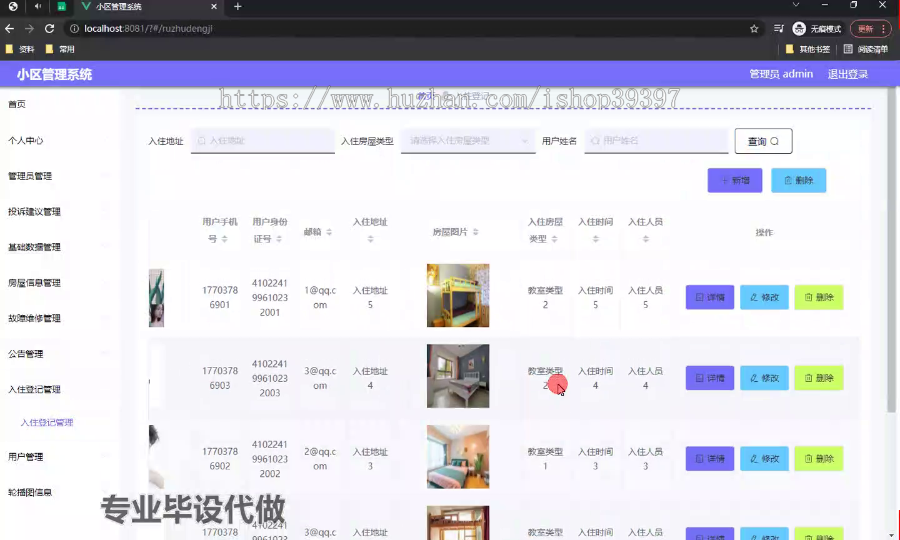The height and width of the screenshot is (540, 900).
Task: Click 删除 for the 17703786902 row
Action: (x=819, y=459)
